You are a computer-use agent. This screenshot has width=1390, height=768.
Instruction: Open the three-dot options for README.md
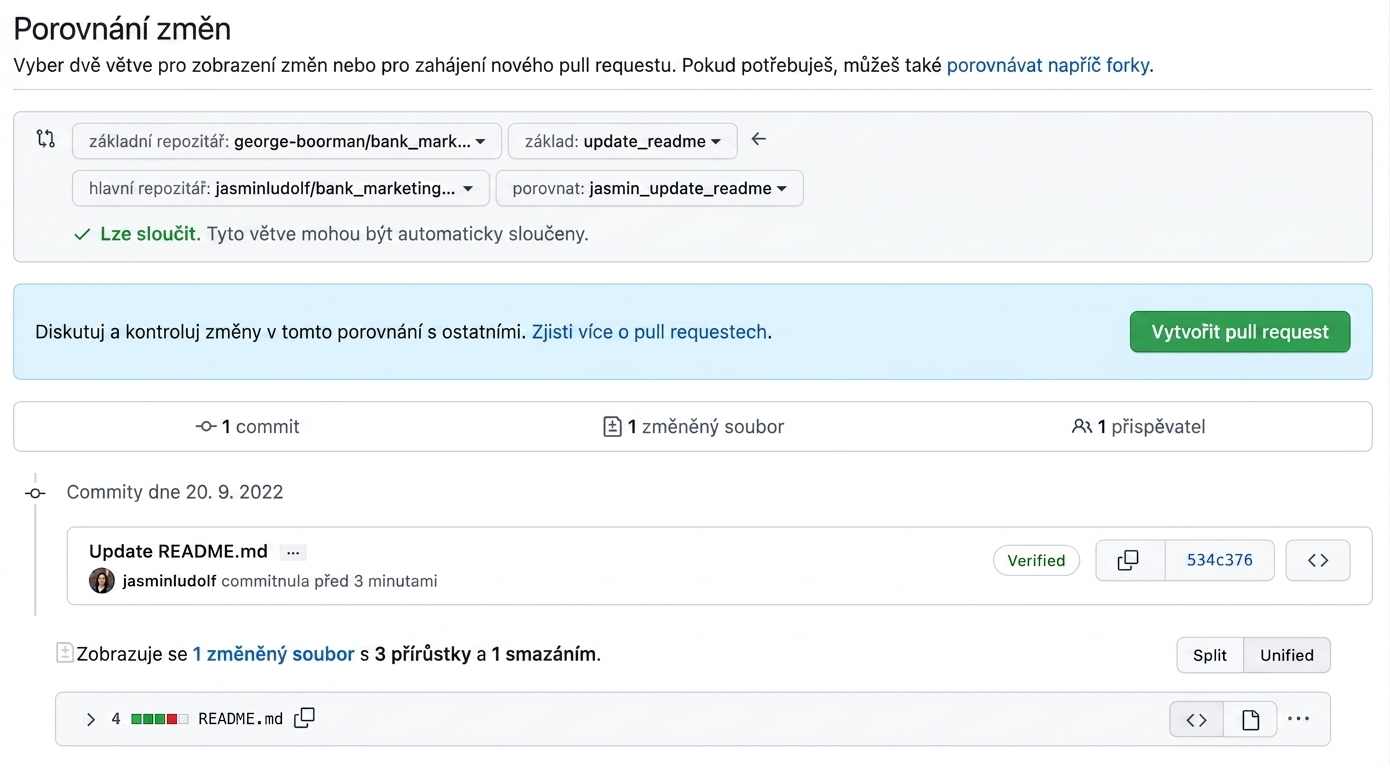(1299, 719)
